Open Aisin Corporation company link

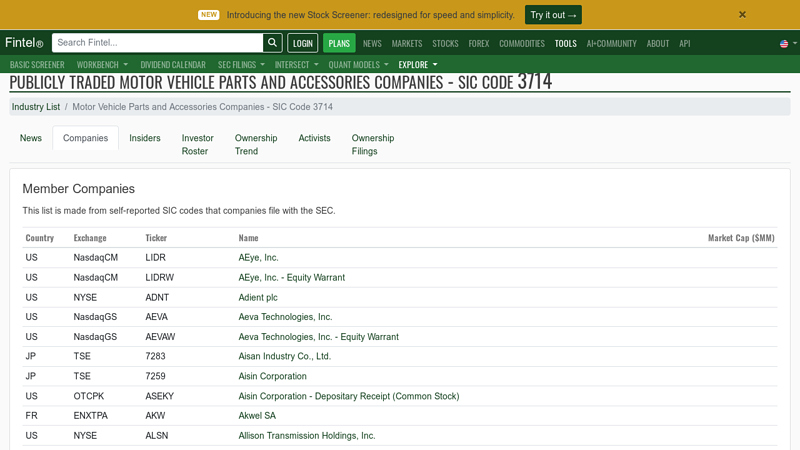[272, 376]
